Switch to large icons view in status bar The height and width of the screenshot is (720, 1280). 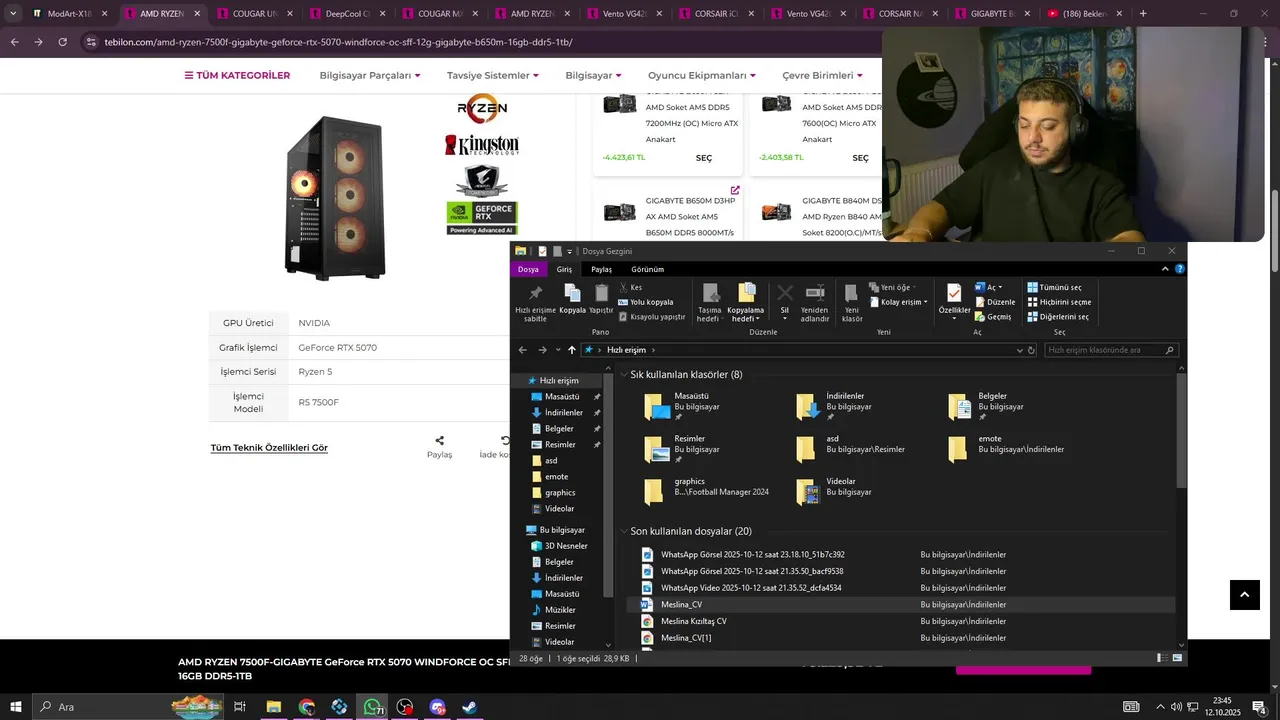(x=1178, y=658)
